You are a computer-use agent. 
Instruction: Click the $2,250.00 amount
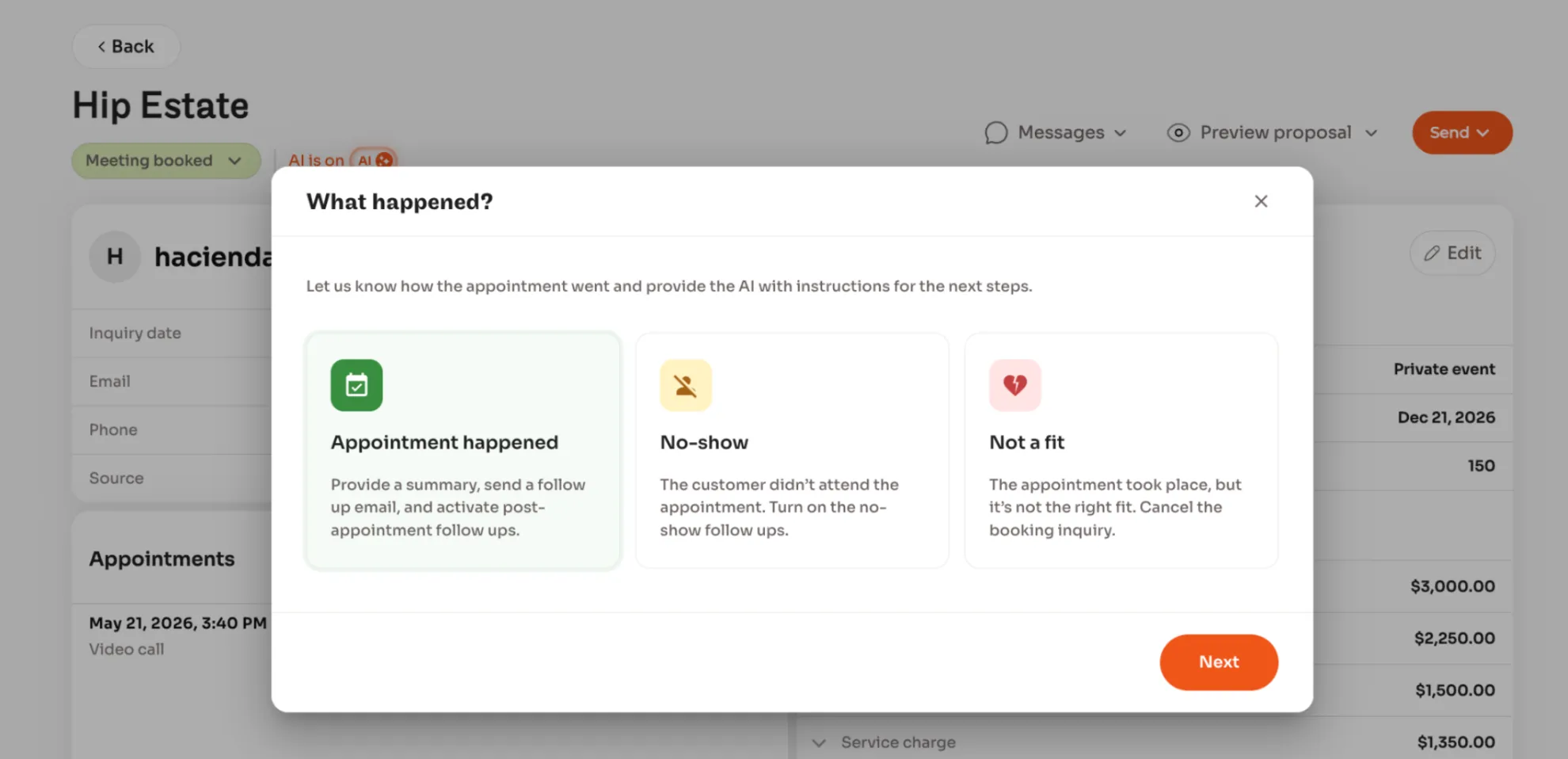coord(1455,638)
